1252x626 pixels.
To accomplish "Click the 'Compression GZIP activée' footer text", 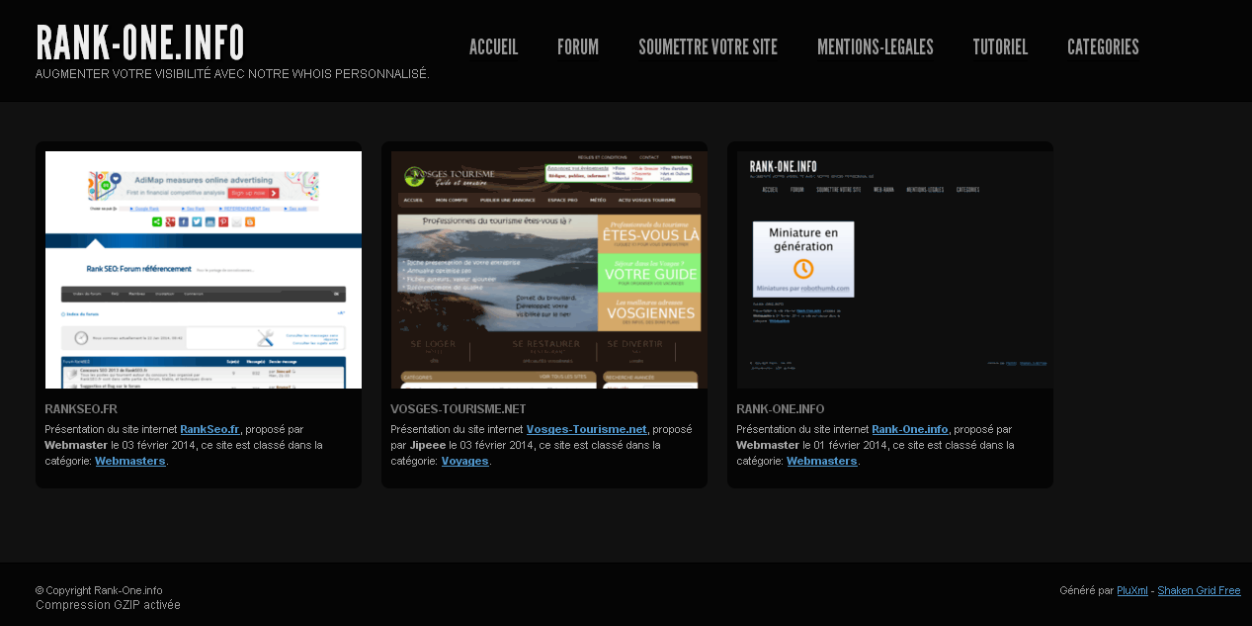I will (108, 605).
